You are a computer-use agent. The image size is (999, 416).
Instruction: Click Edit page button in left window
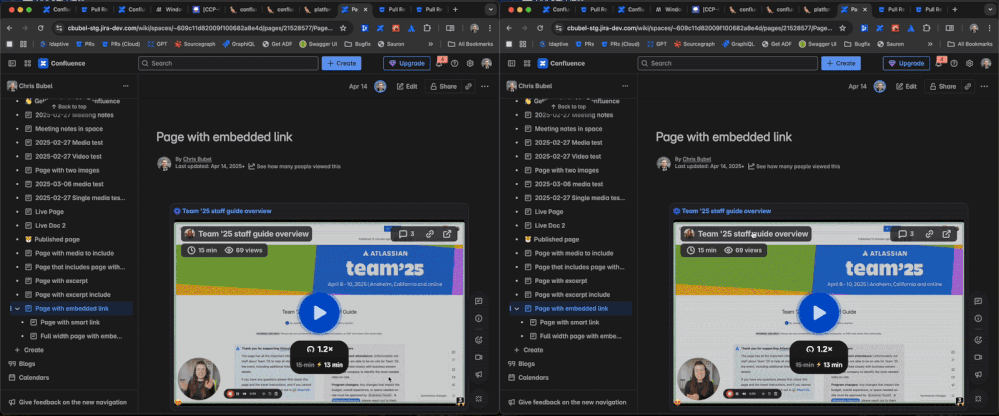click(x=407, y=87)
